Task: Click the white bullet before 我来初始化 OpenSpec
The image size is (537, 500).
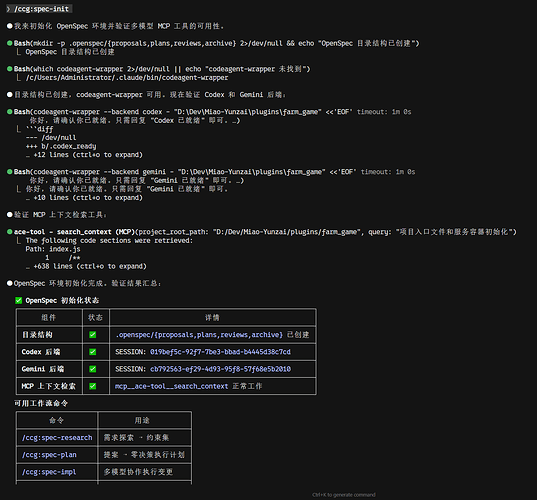Action: 10,26
